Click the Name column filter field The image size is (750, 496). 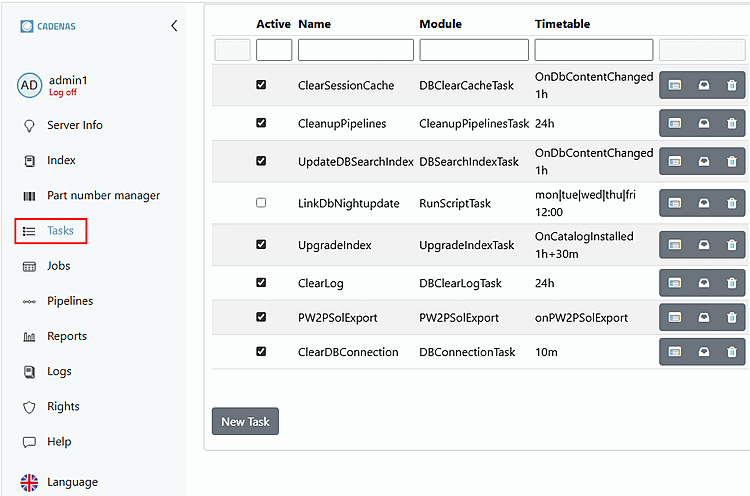355,50
